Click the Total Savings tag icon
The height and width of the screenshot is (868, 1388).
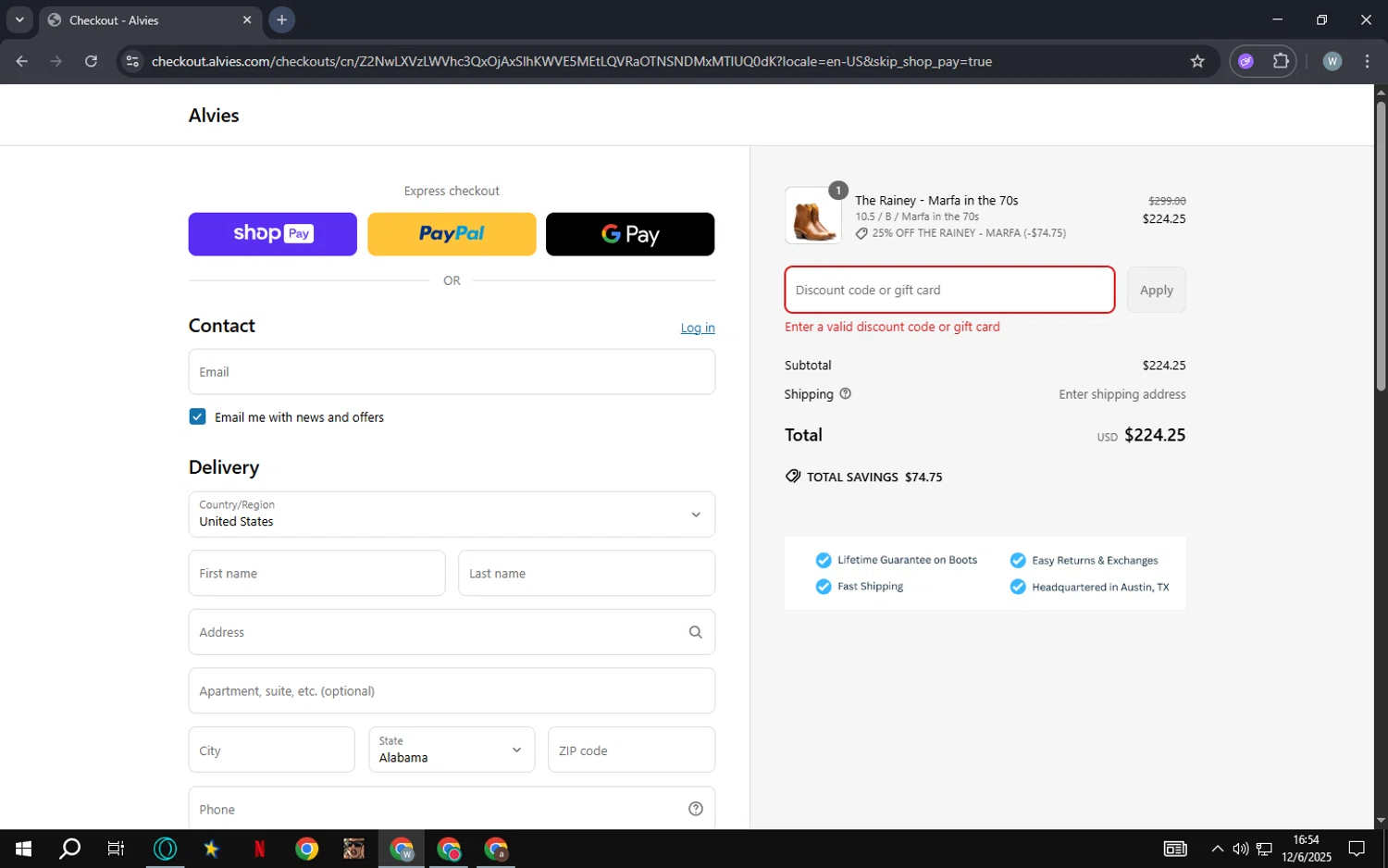pos(793,477)
